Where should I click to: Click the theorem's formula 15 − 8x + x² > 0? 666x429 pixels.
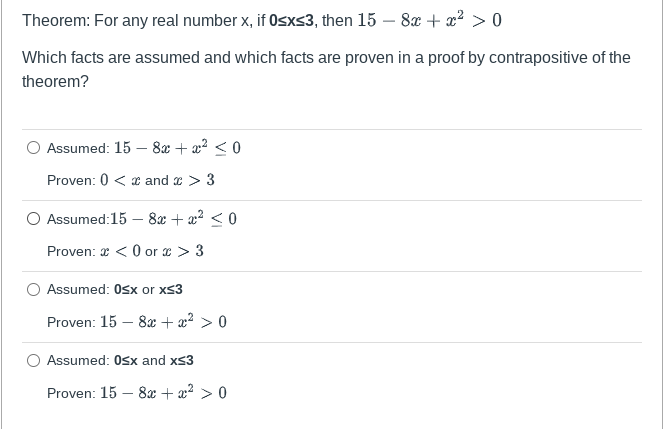[429, 20]
